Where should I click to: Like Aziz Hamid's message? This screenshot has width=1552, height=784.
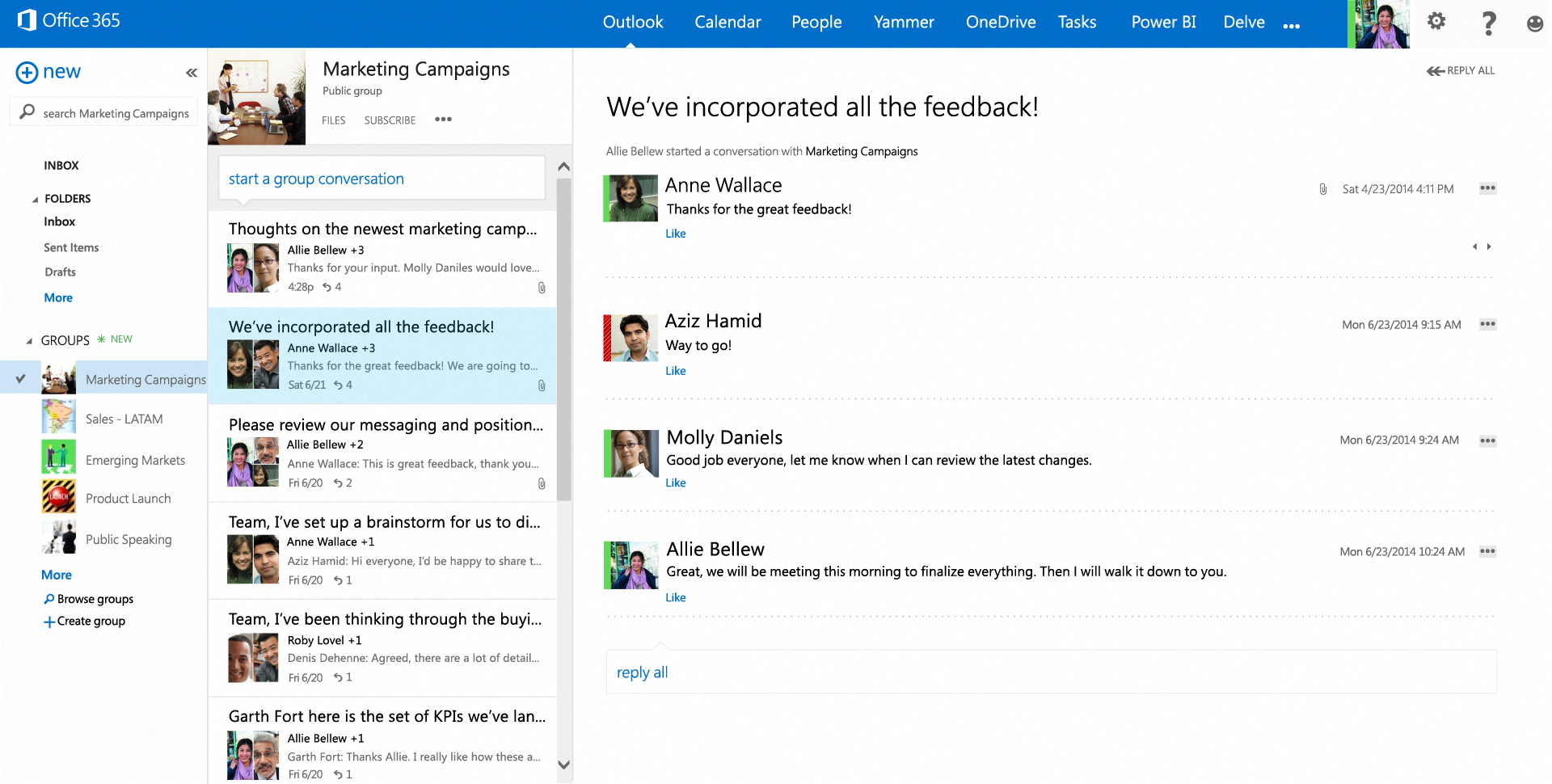pos(675,371)
